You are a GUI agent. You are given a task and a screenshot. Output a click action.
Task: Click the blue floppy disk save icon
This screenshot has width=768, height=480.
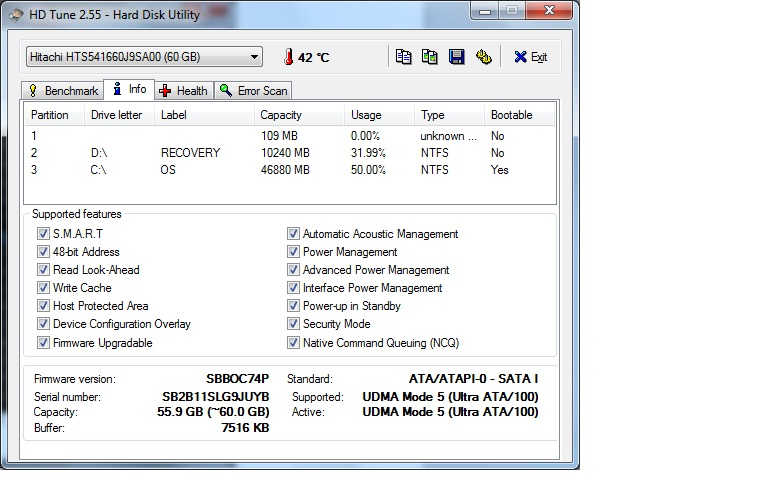(x=456, y=57)
